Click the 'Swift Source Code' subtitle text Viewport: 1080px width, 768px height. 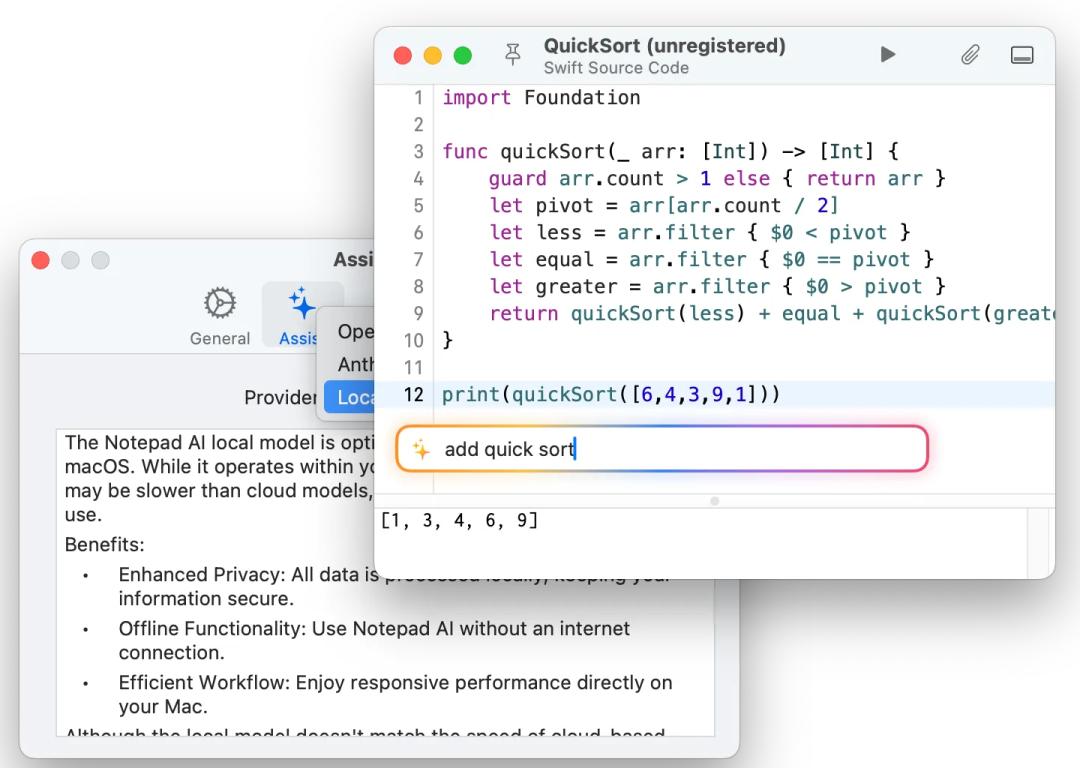616,68
